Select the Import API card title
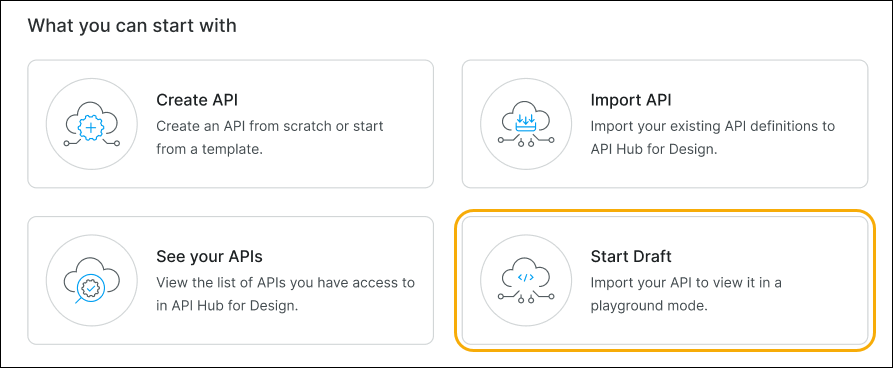Image resolution: width=893 pixels, height=368 pixels. click(x=631, y=100)
